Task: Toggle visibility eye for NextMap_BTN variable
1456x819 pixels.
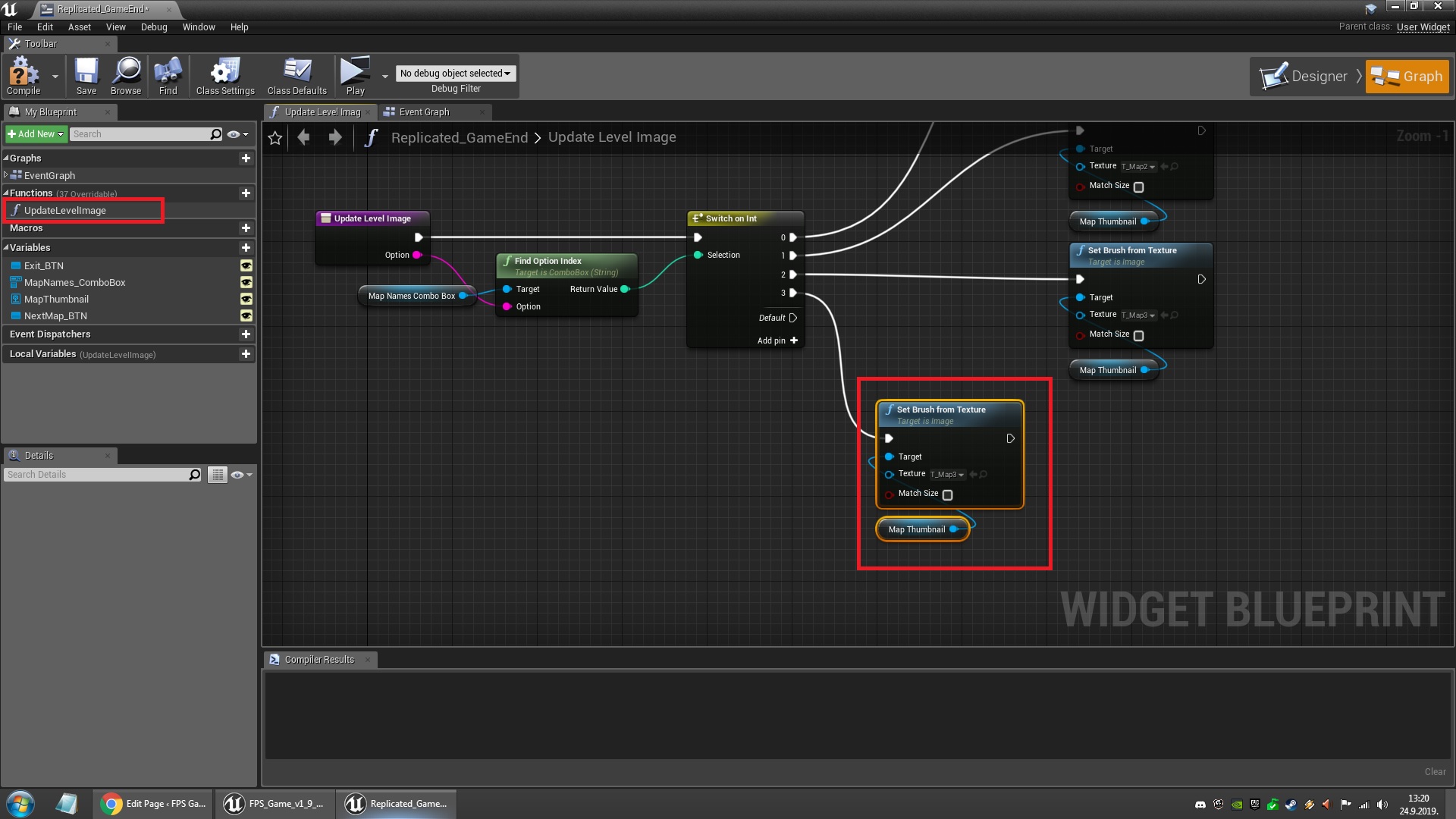Action: coord(246,315)
